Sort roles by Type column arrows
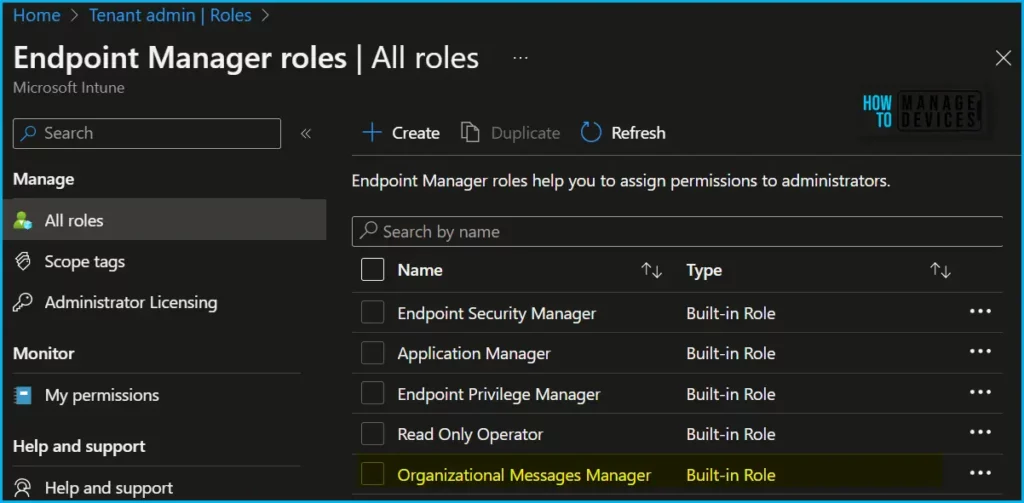The height and width of the screenshot is (503, 1024). click(x=940, y=270)
